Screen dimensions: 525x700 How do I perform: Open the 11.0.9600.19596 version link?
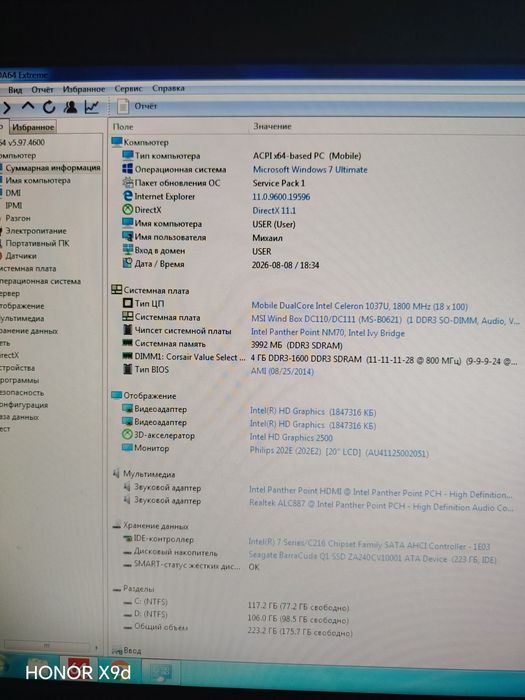click(281, 197)
